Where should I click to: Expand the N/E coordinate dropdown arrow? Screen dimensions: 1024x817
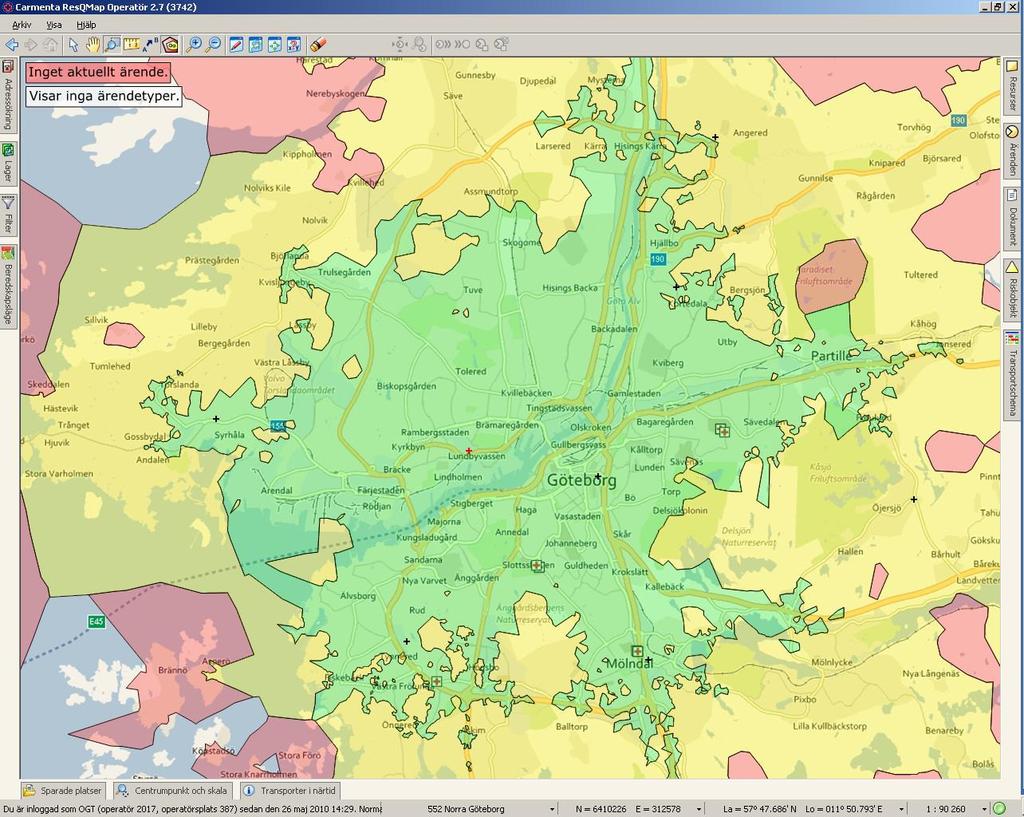(x=698, y=810)
